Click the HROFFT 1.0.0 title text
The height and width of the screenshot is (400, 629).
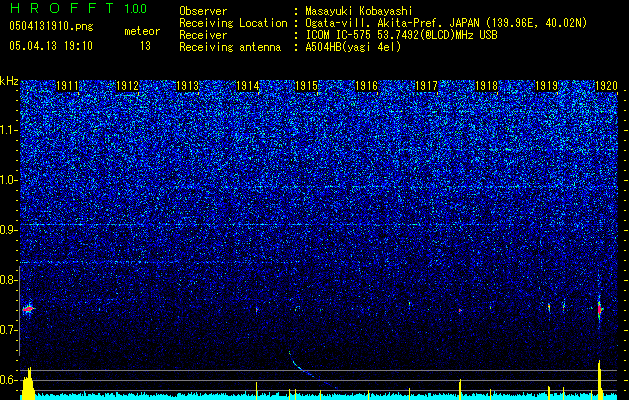(78, 8)
